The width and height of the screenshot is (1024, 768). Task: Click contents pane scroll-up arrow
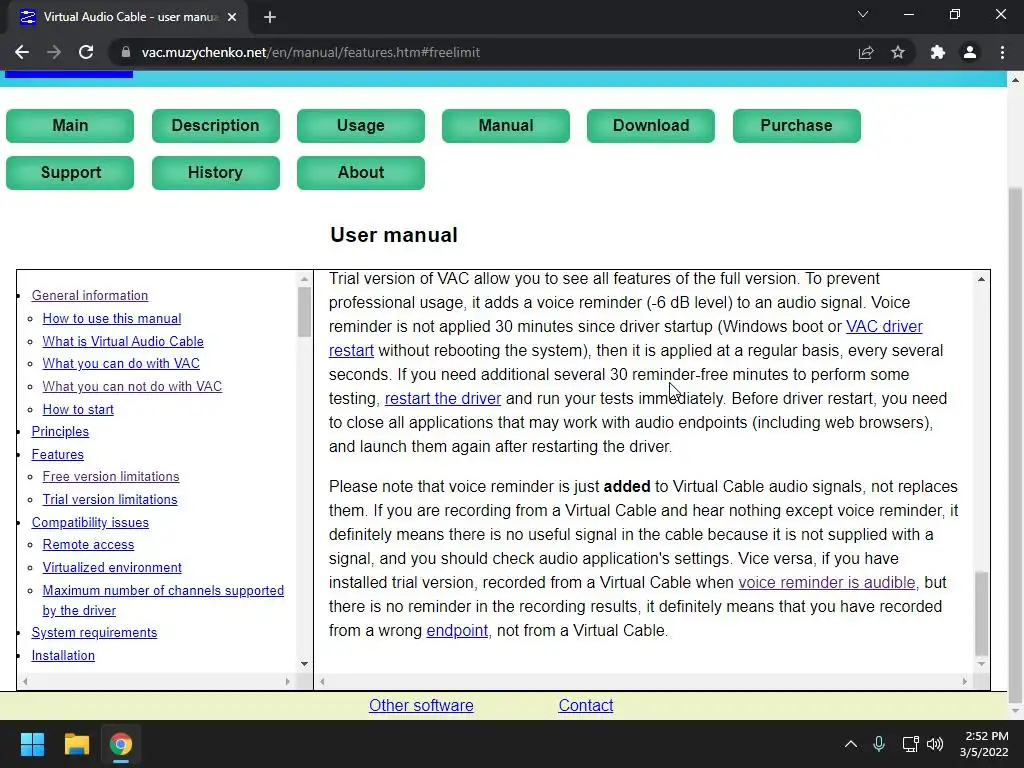pyautogui.click(x=304, y=279)
